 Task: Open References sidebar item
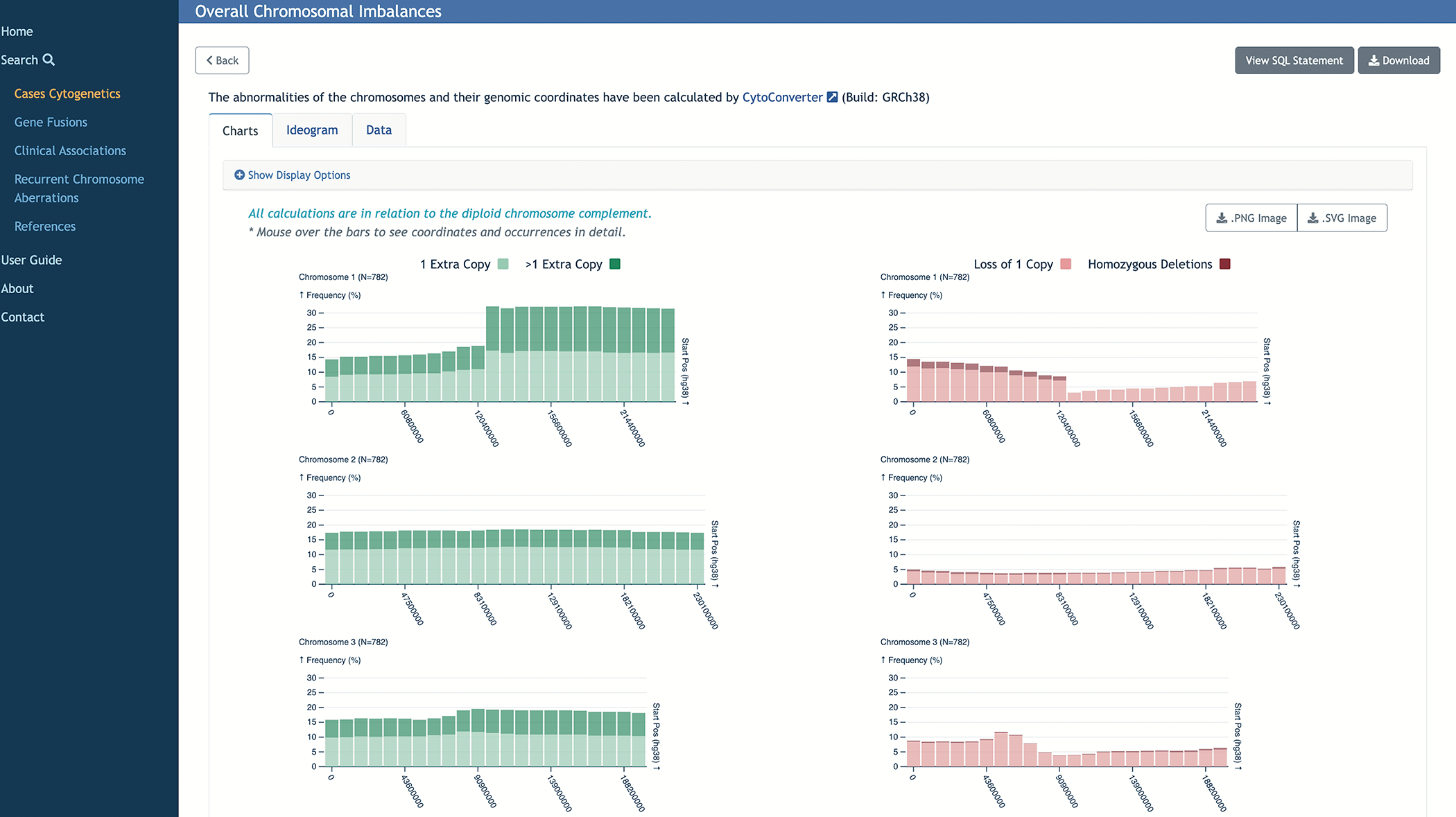(x=45, y=226)
